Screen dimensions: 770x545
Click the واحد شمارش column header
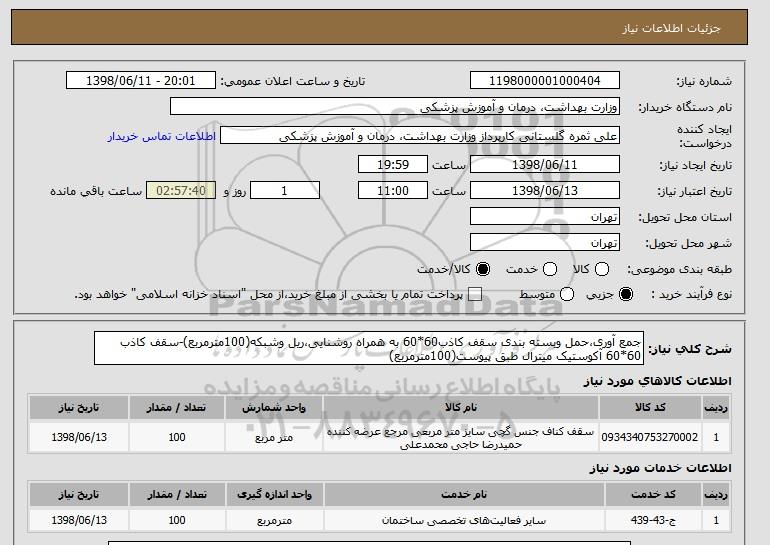[x=274, y=408]
